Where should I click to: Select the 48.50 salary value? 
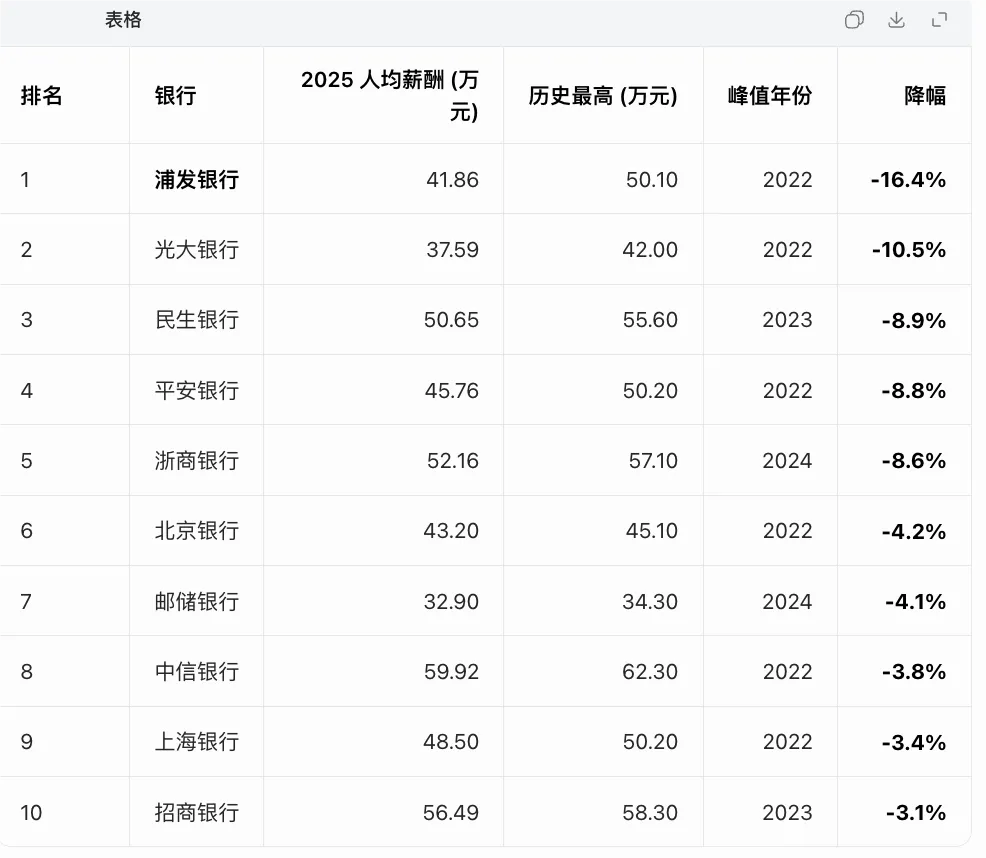(x=451, y=742)
